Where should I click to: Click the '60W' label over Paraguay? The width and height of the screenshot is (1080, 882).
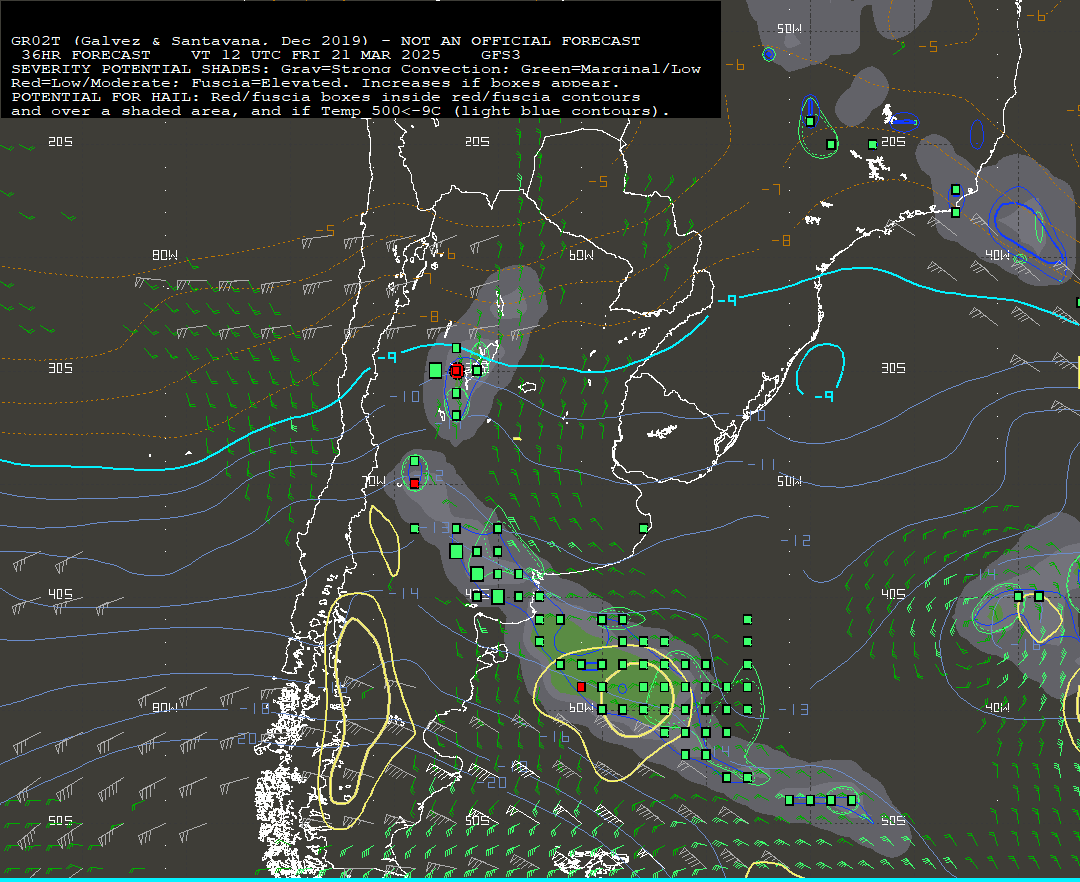click(581, 255)
